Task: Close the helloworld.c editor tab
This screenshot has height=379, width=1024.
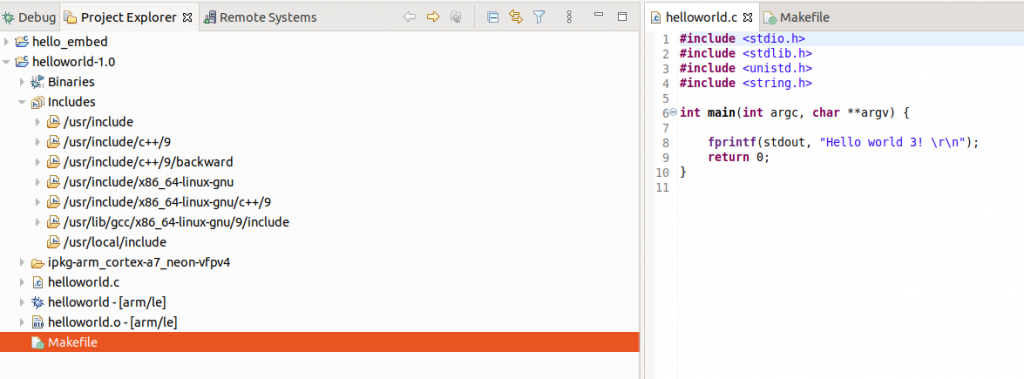Action: click(x=748, y=18)
